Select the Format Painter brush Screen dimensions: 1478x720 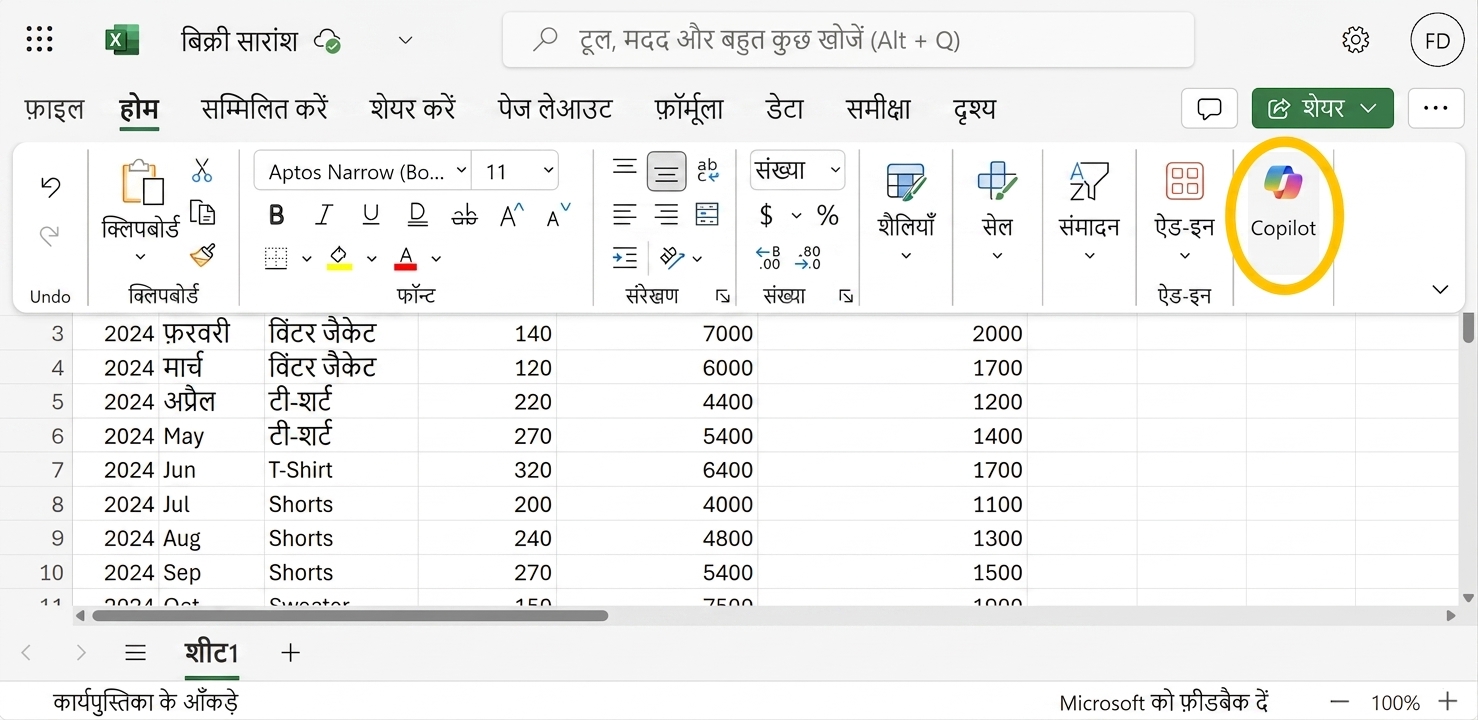[x=202, y=256]
